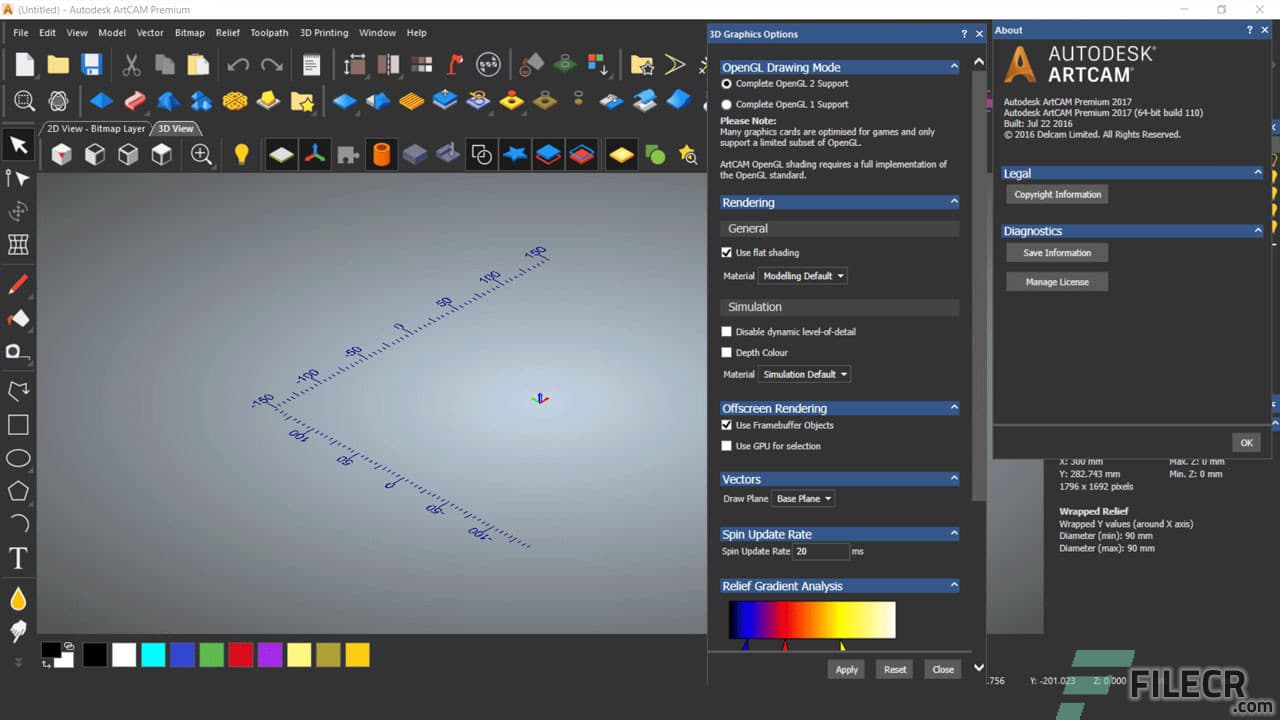
Task: Select the Text tool in the left toolbar
Action: pyautogui.click(x=17, y=558)
